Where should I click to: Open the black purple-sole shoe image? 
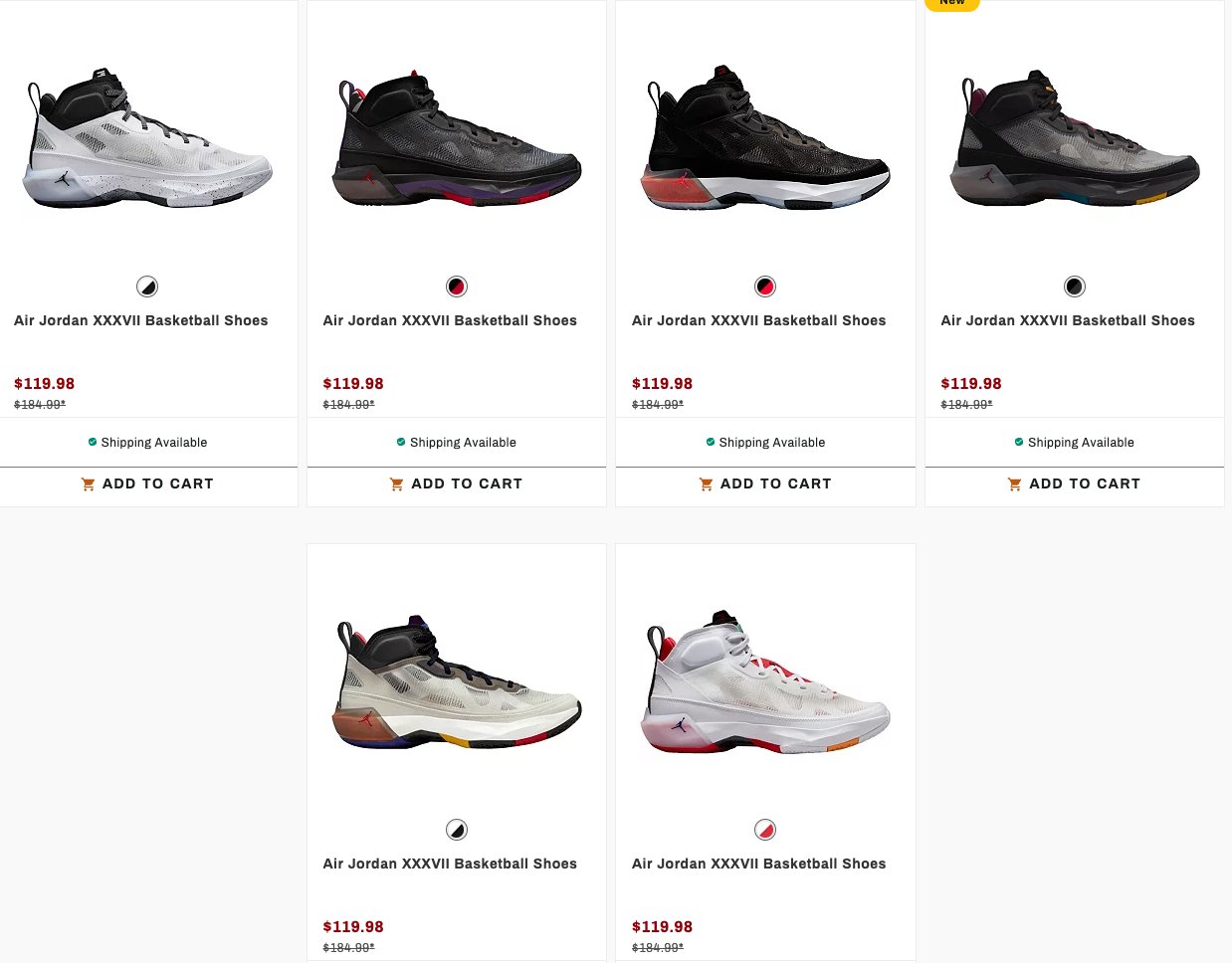click(457, 139)
